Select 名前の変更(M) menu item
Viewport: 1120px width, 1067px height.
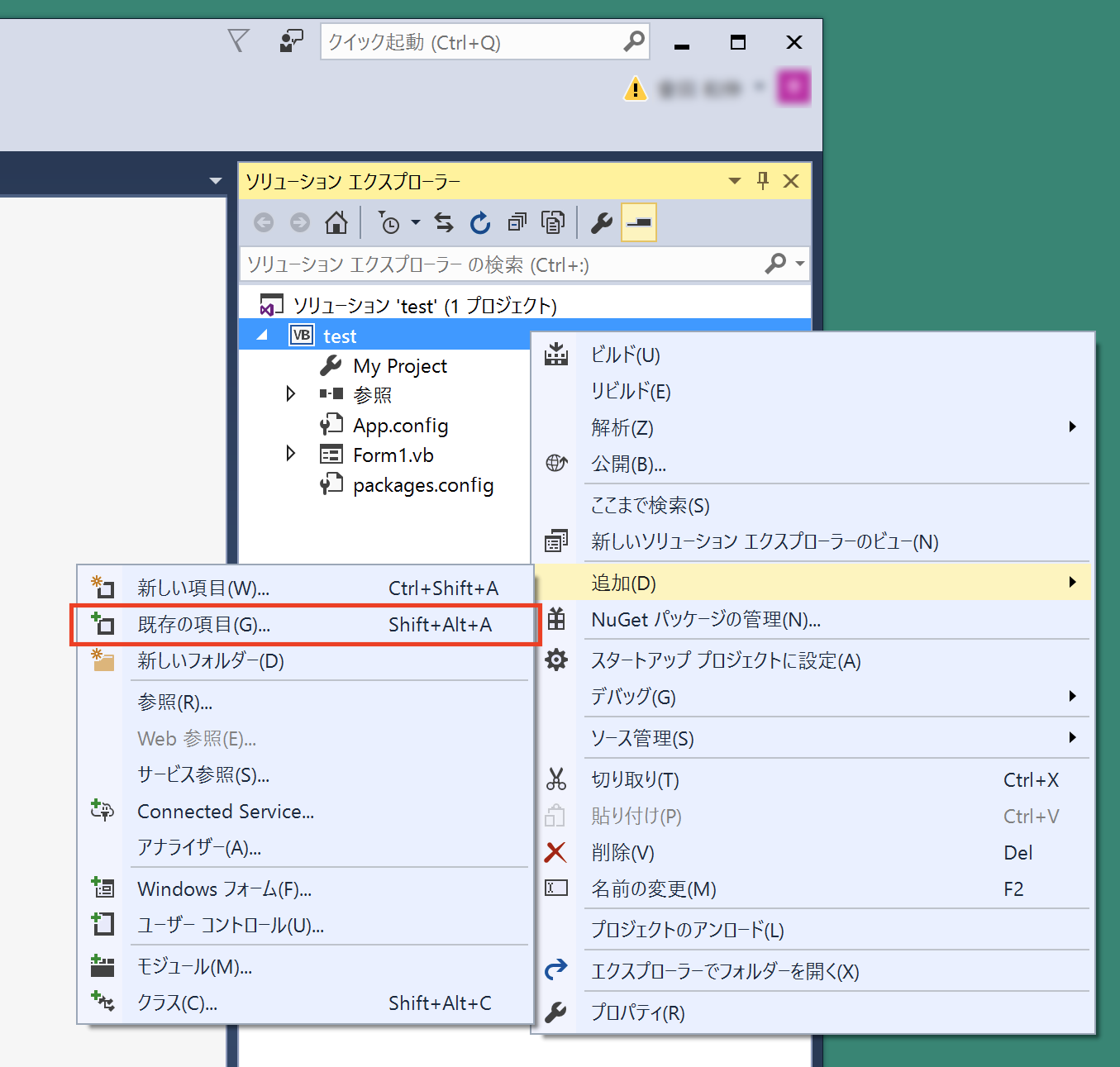[813, 888]
